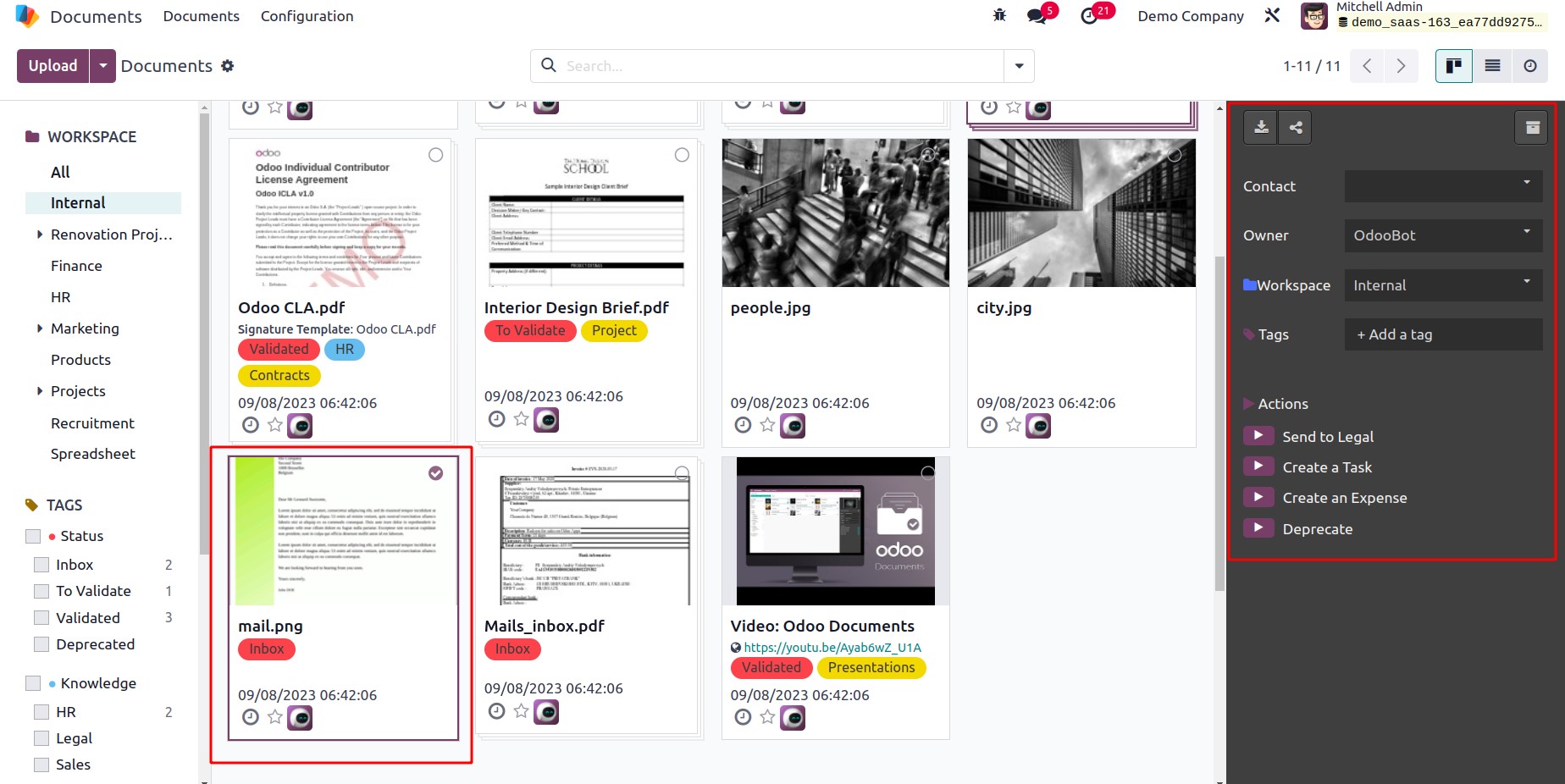Open the conversations icon with badge 5

1037,16
